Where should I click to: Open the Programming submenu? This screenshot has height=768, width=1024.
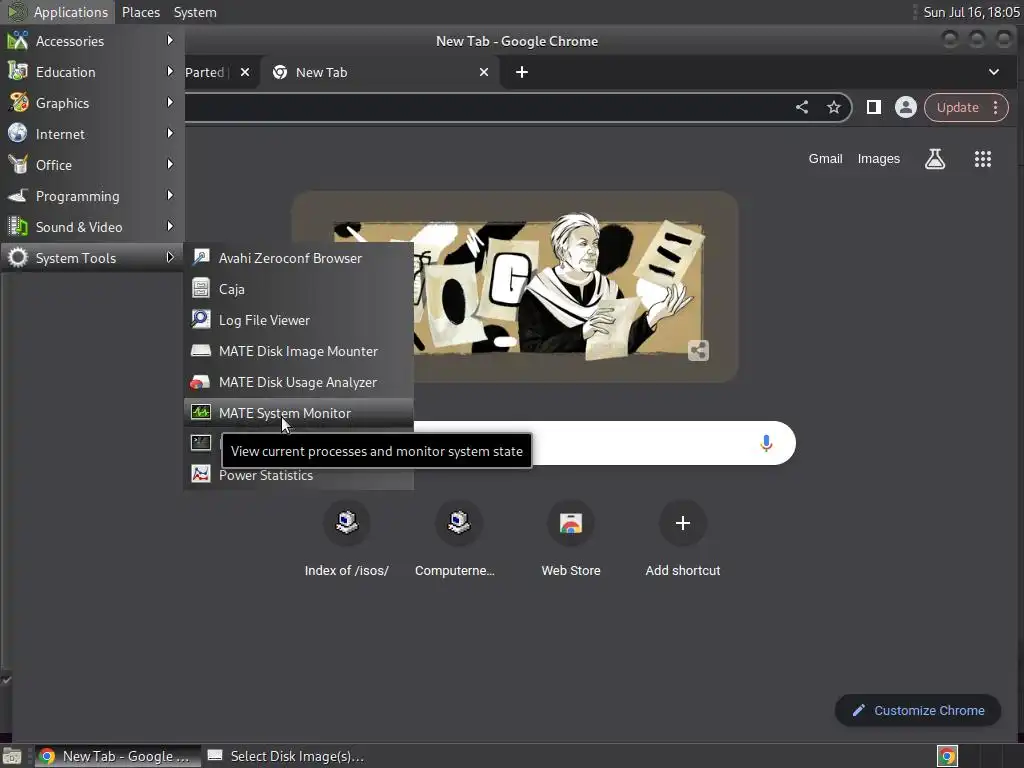click(91, 196)
